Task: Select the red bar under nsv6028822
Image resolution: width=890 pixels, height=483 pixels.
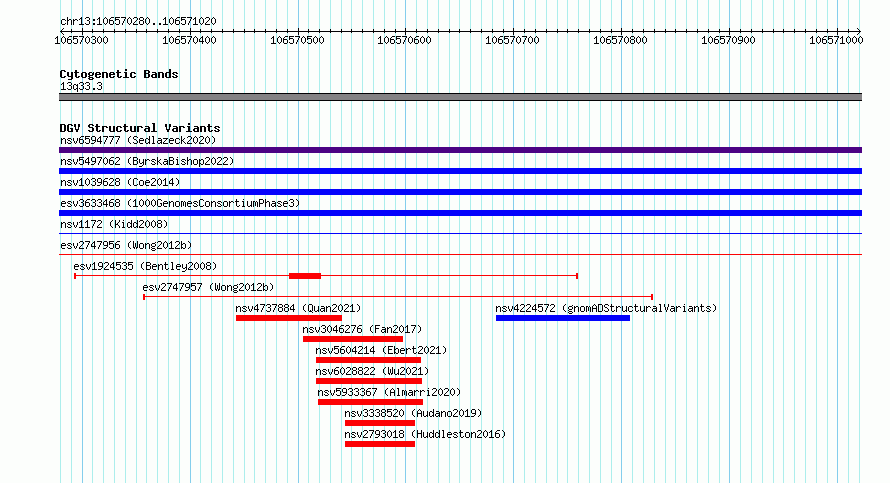Action: 369,381
